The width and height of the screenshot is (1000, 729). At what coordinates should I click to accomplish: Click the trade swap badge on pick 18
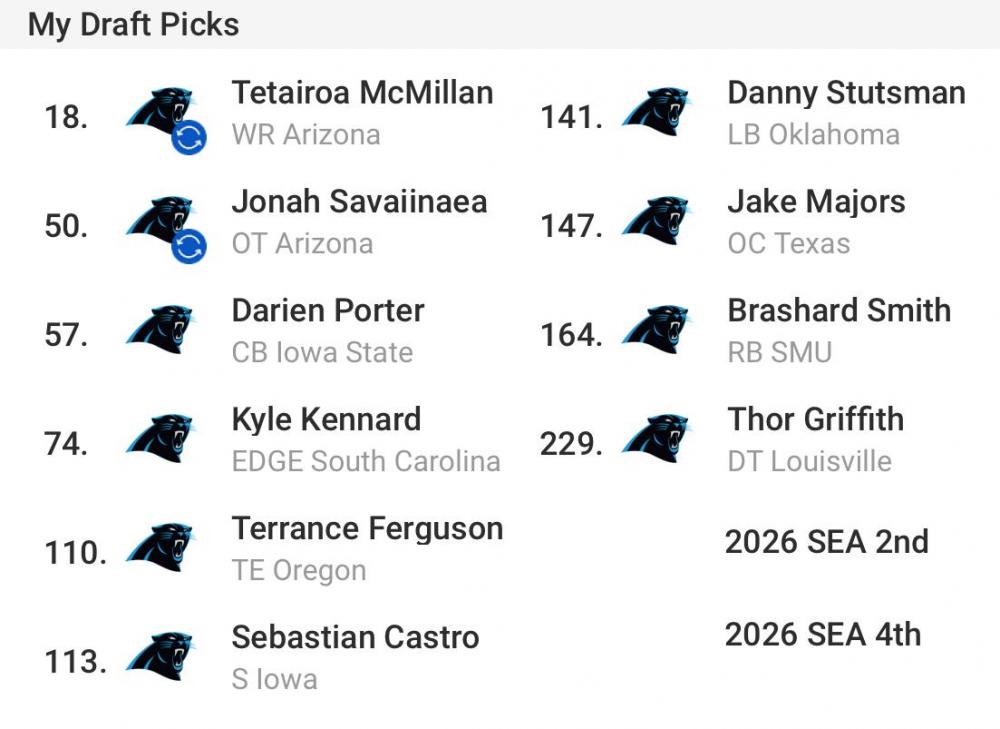[189, 138]
